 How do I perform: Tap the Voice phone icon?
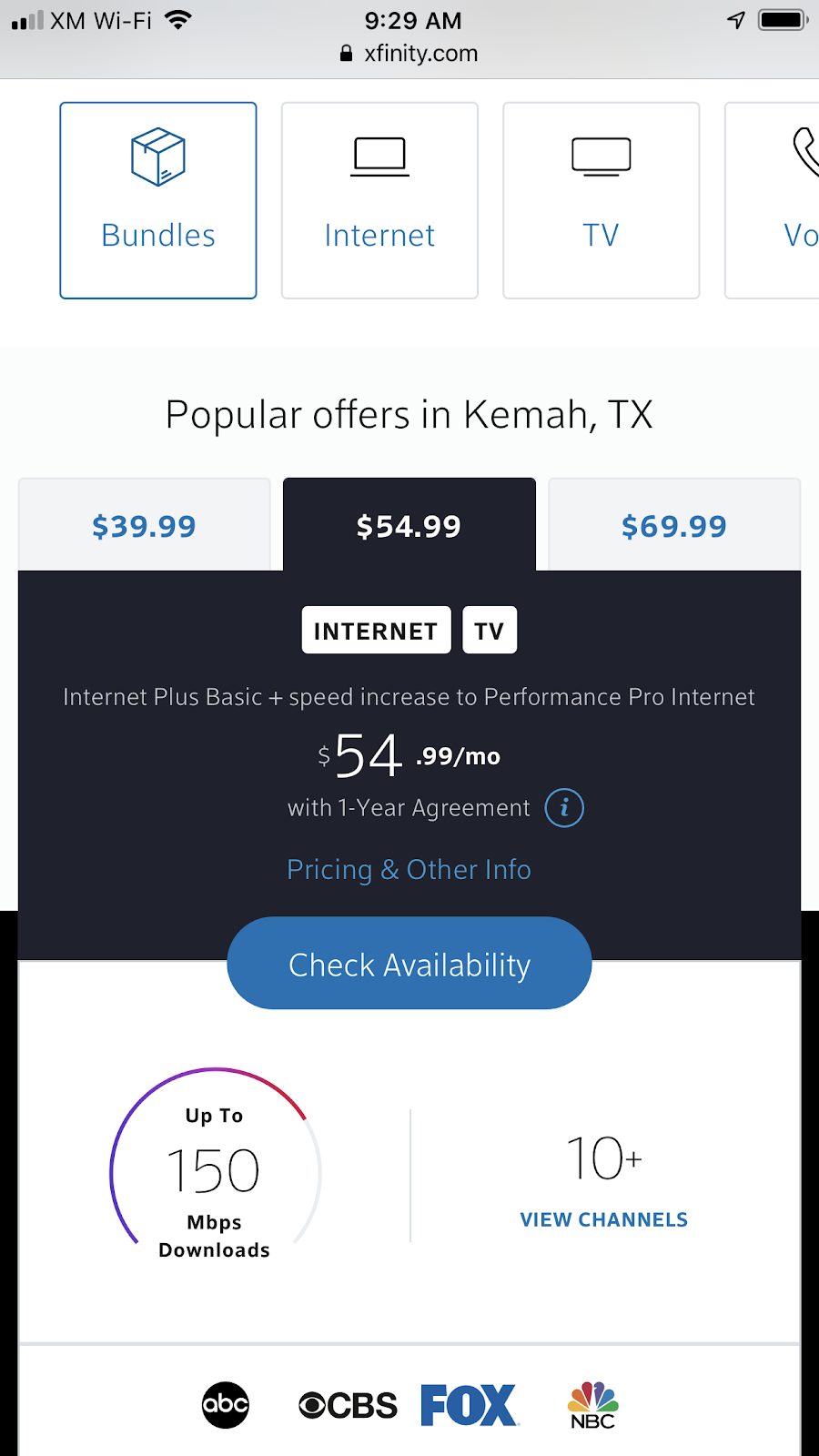coord(804,153)
